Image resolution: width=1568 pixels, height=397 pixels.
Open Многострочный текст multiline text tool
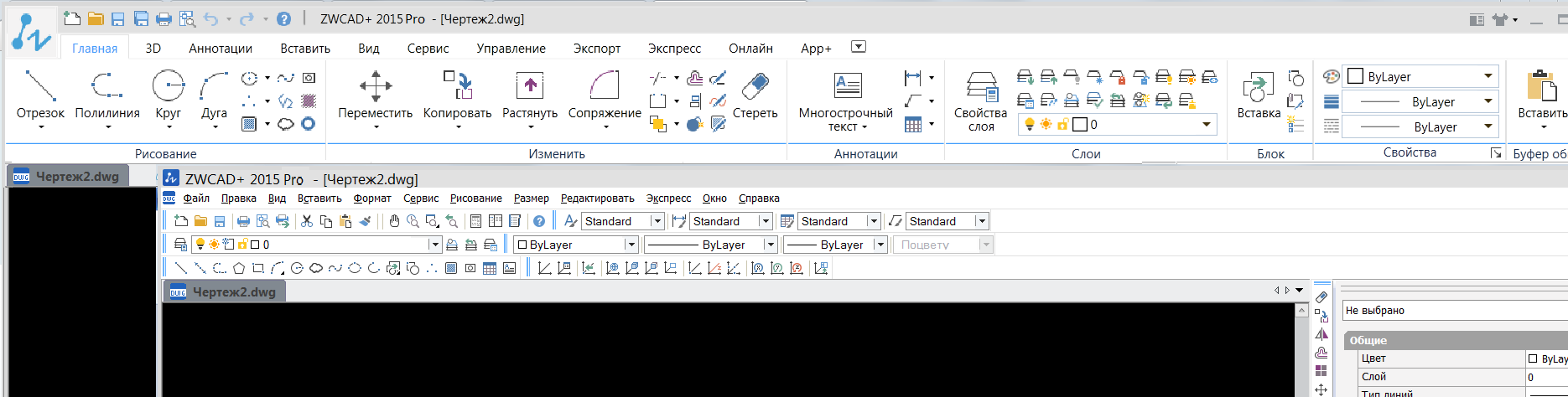click(x=846, y=101)
